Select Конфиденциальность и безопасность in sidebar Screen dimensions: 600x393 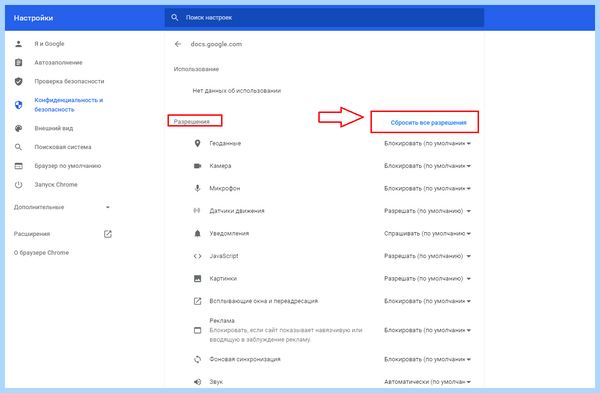(69, 105)
